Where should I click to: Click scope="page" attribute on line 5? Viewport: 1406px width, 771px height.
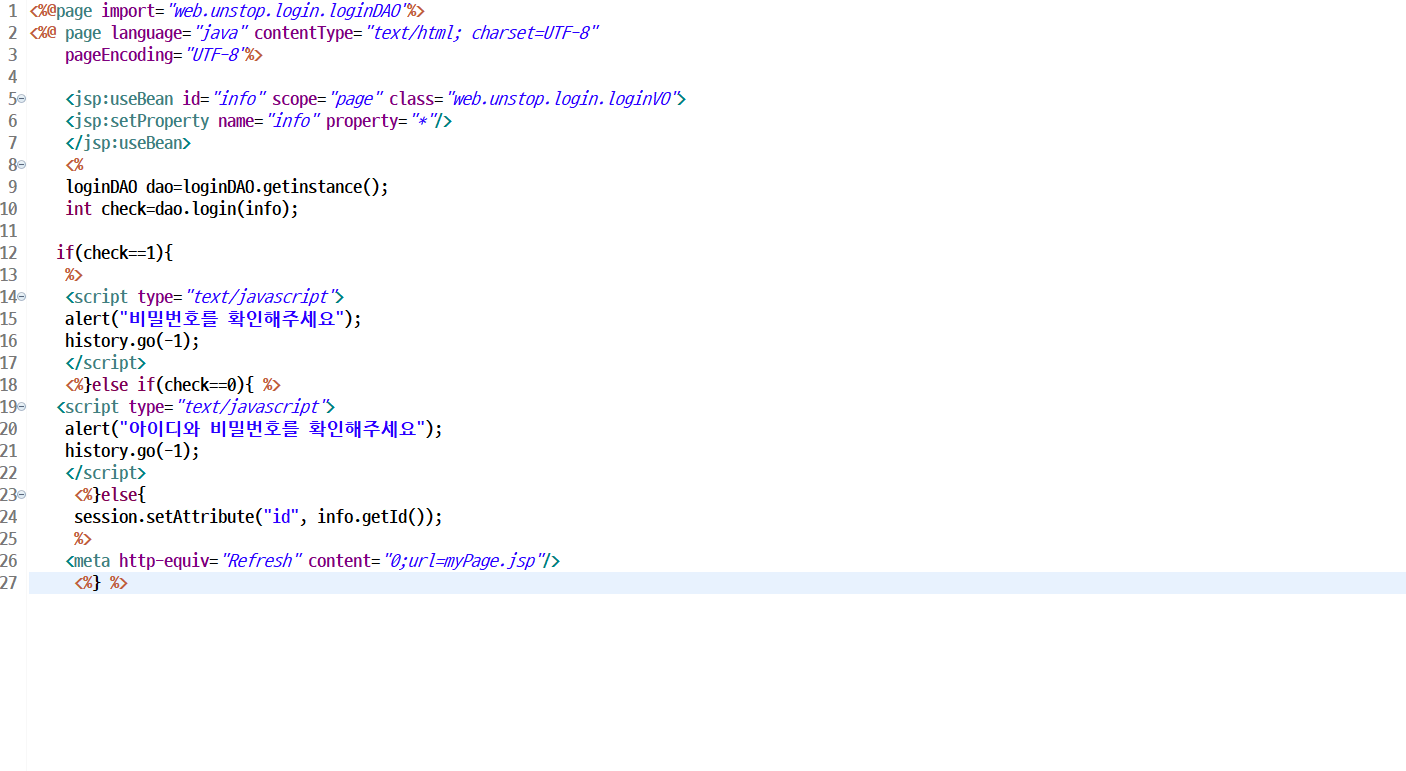328,99
